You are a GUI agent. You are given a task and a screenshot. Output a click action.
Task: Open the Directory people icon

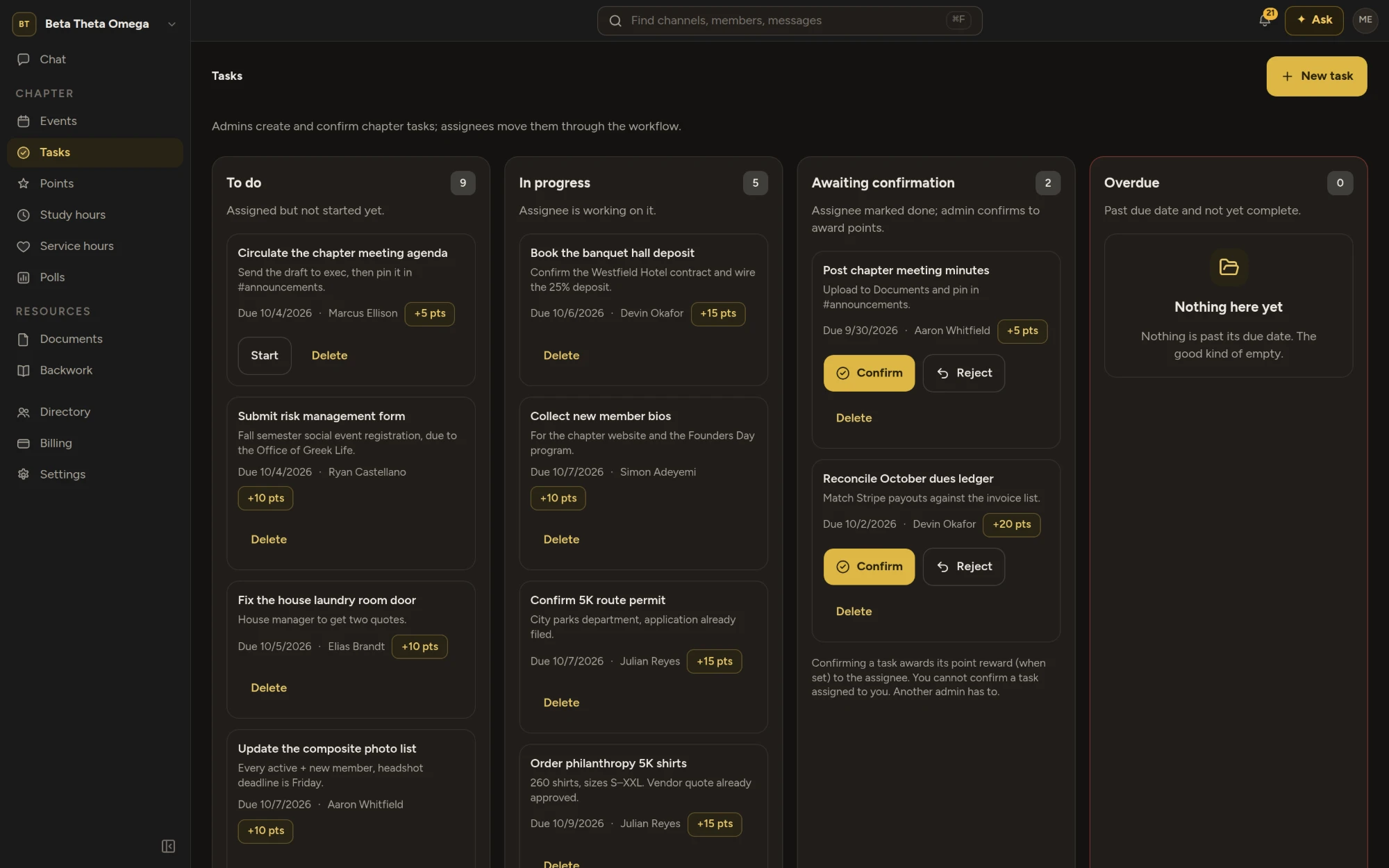pos(24,412)
